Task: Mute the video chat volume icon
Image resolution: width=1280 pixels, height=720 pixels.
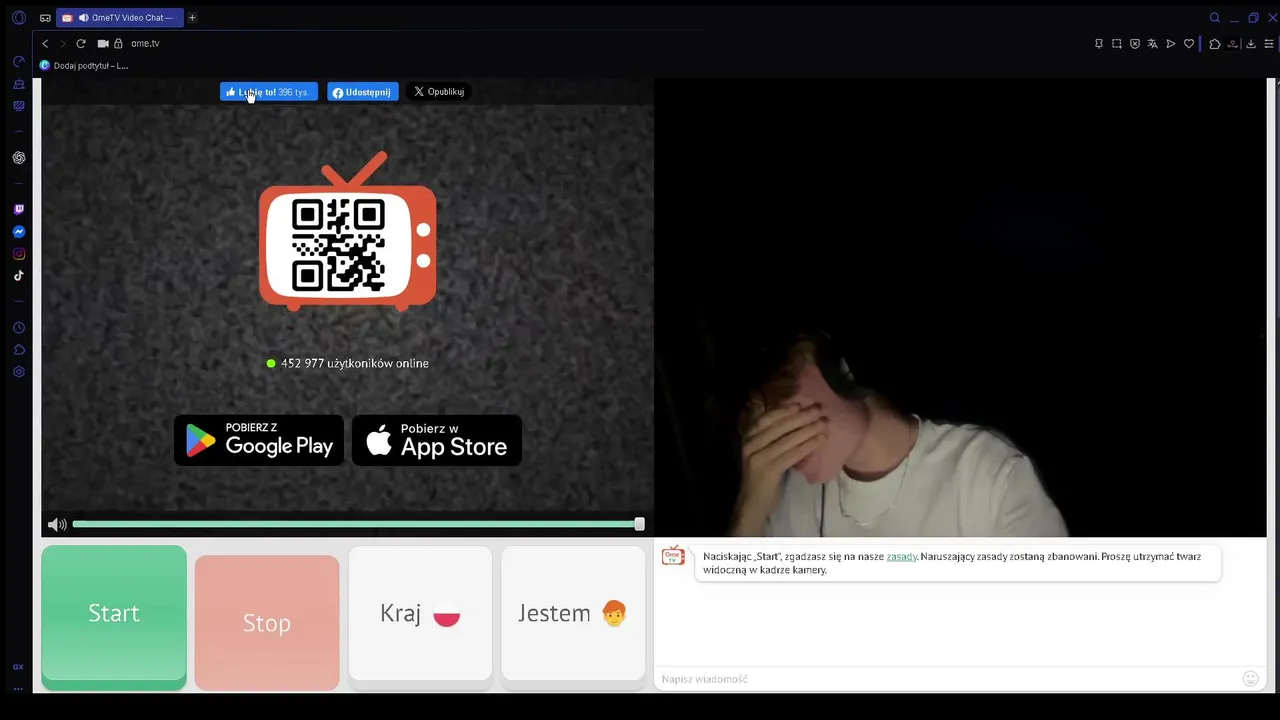Action: click(57, 524)
